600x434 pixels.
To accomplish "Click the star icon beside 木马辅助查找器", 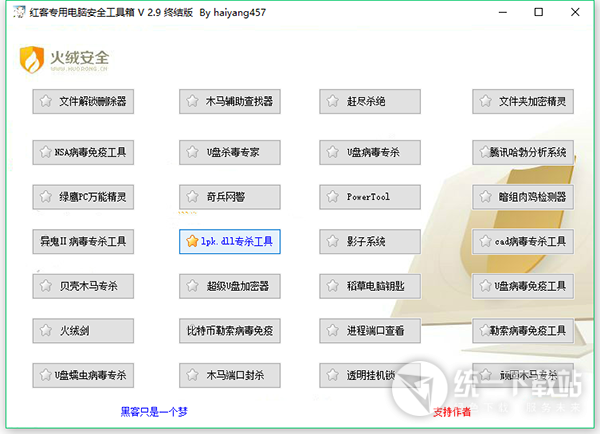I will tap(192, 101).
